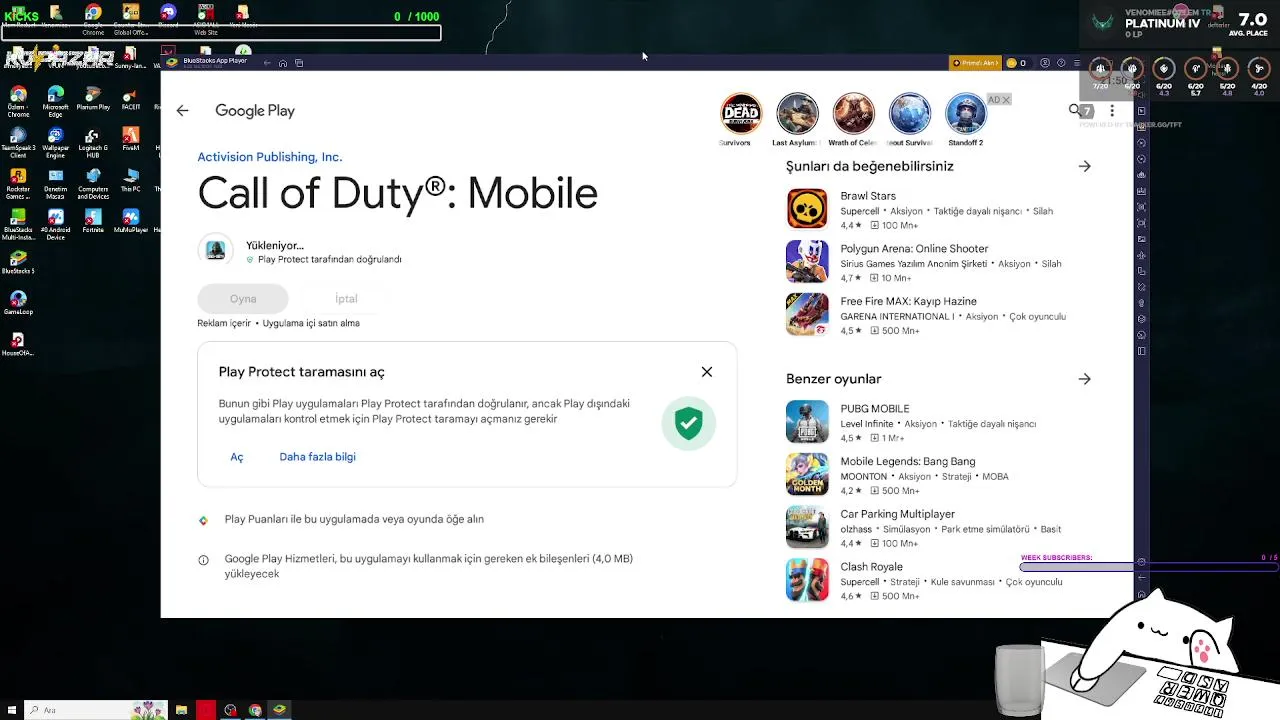Screen dimensions: 1280x720
Task: Open the GameLoop desktop shortcut
Action: (x=18, y=303)
